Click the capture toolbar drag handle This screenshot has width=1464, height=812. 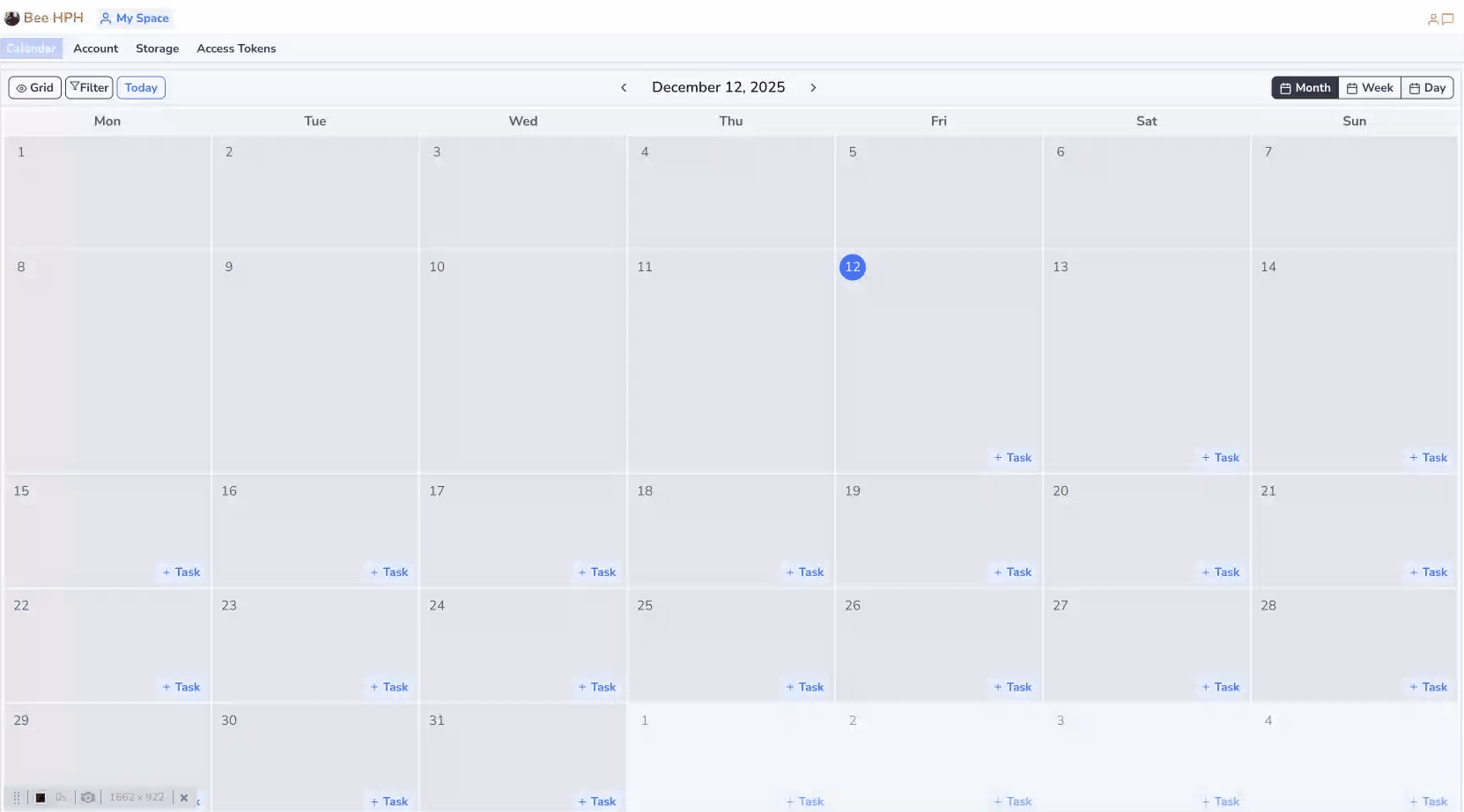[x=17, y=797]
